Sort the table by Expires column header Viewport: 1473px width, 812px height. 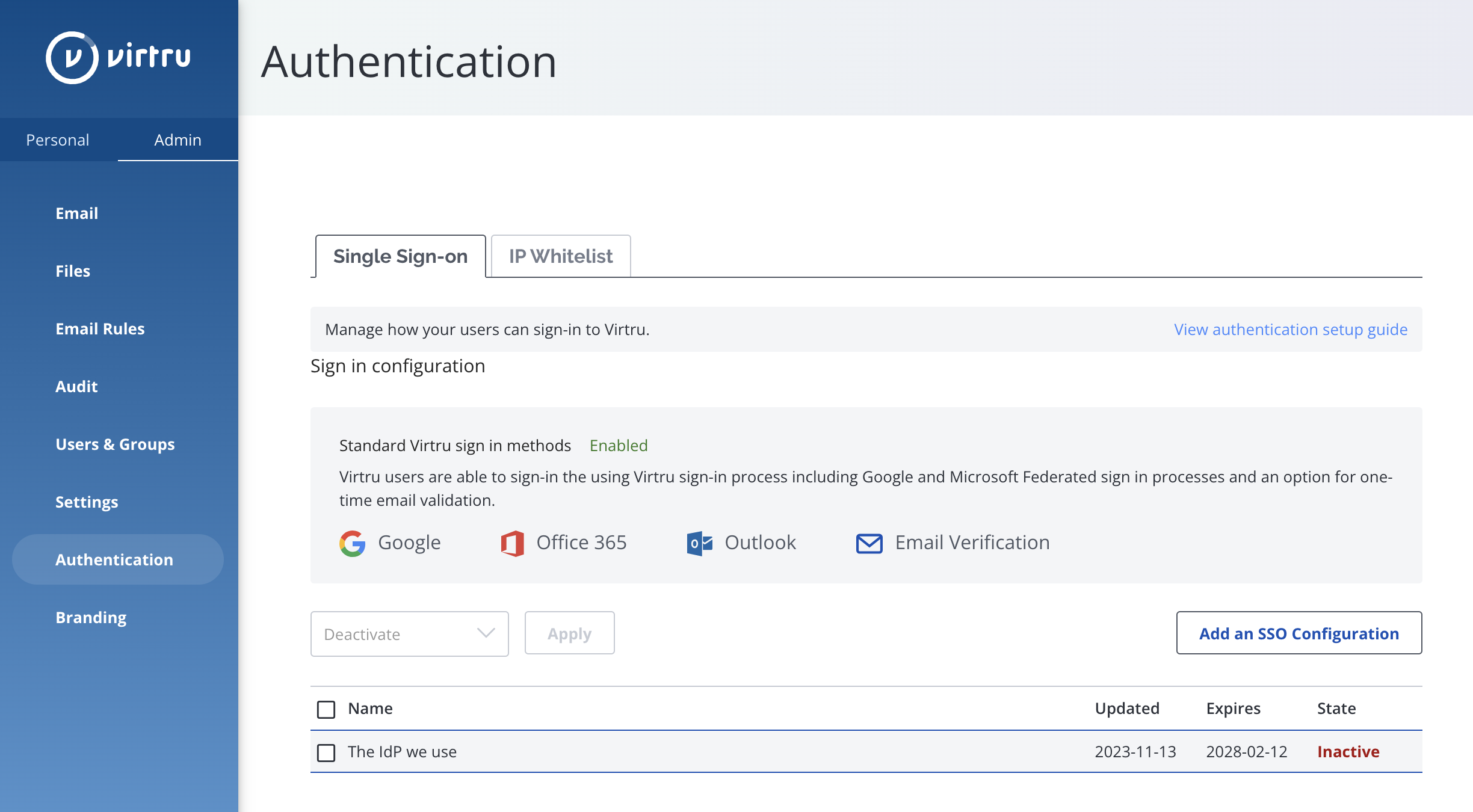click(1233, 709)
